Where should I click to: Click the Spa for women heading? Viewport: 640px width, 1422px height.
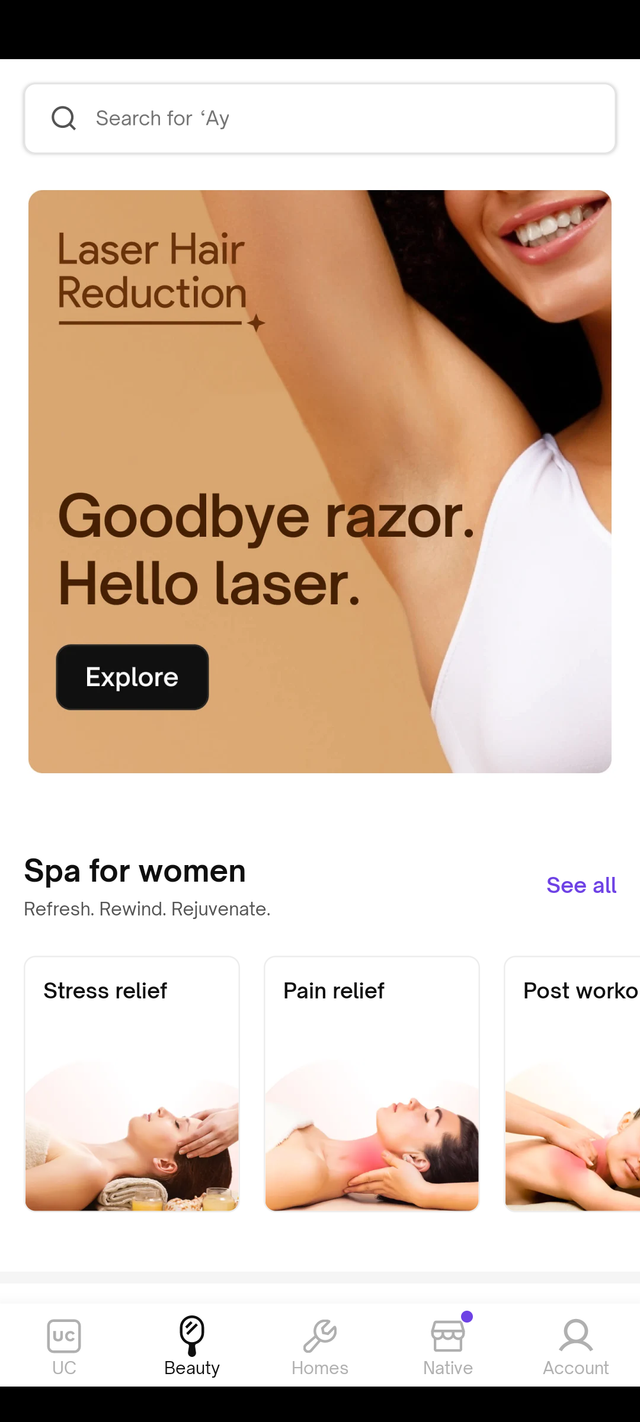(x=135, y=871)
